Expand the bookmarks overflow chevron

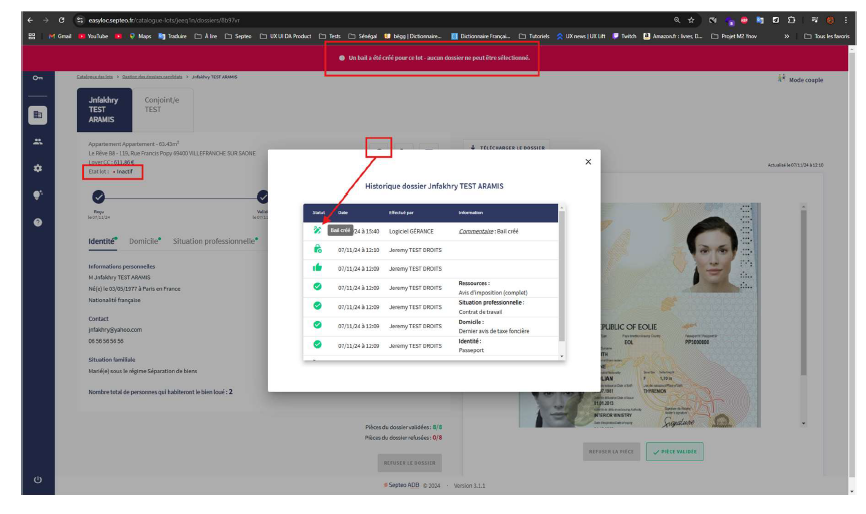[787, 35]
